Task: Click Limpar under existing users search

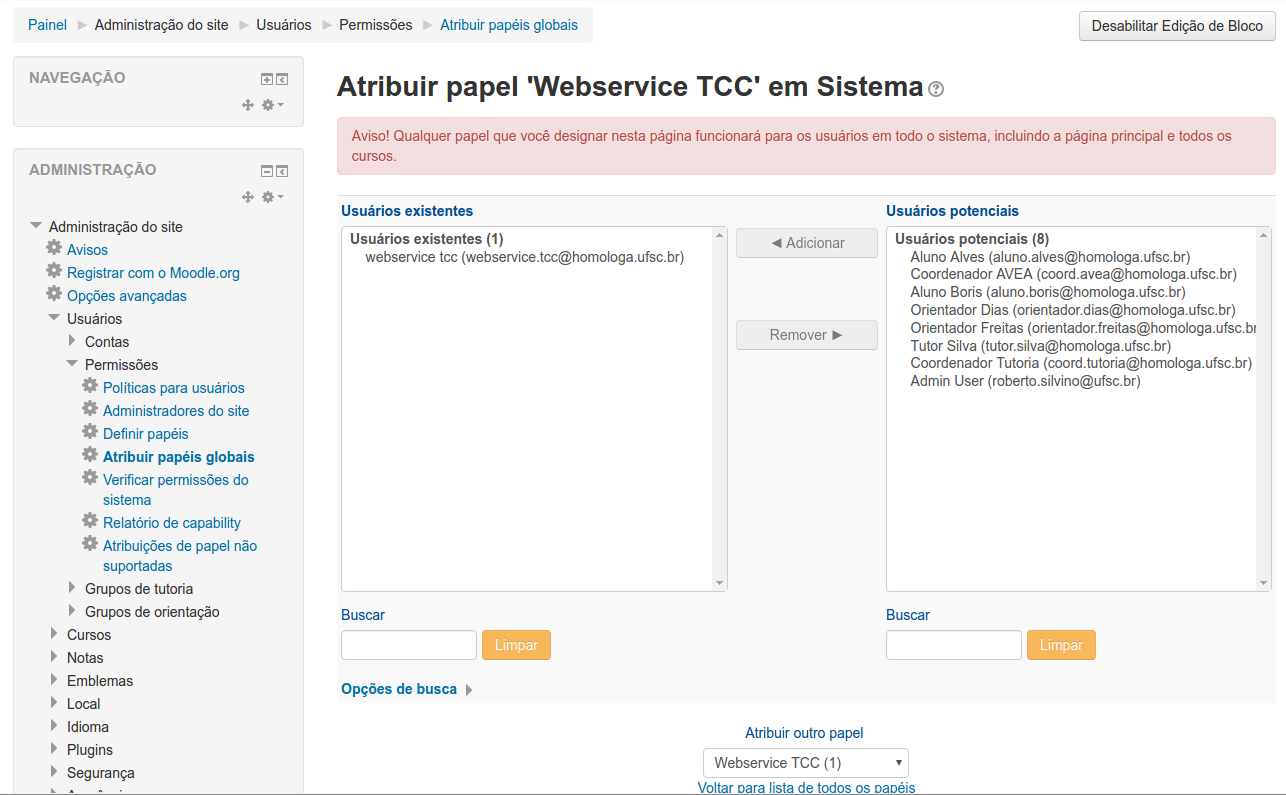Action: [x=516, y=645]
